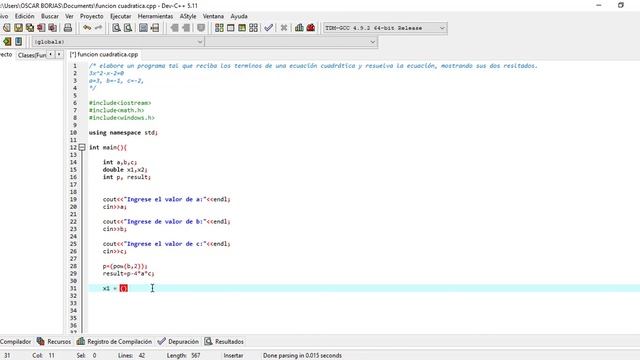Viewport: 640px width, 360px height.
Task: Click left arrow of sidebar tab scroller
Action: coord(51,54)
